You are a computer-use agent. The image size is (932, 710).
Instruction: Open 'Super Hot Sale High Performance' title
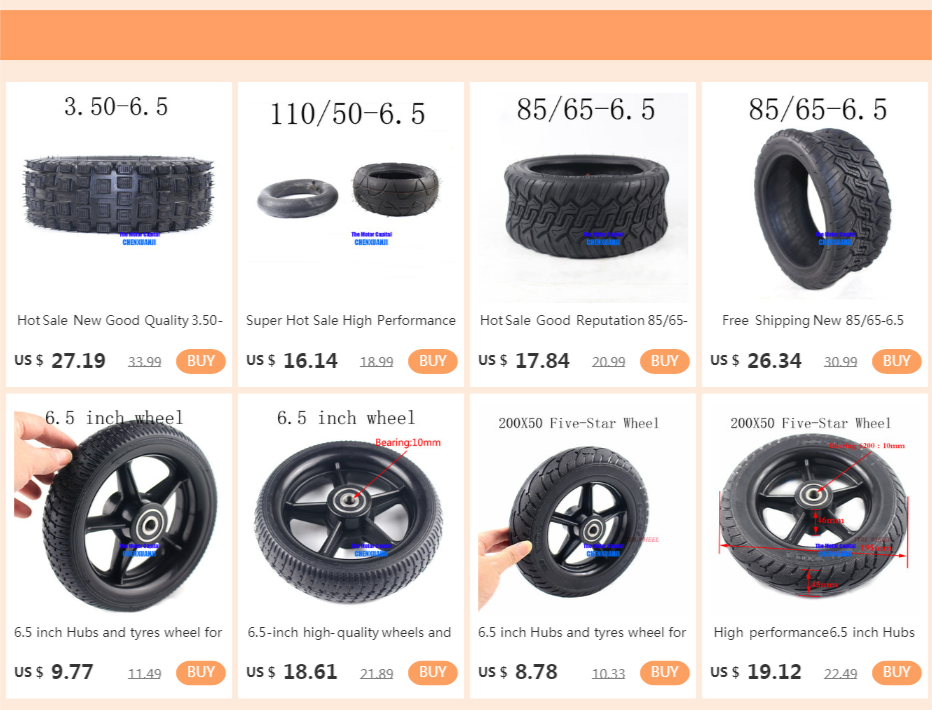(351, 321)
